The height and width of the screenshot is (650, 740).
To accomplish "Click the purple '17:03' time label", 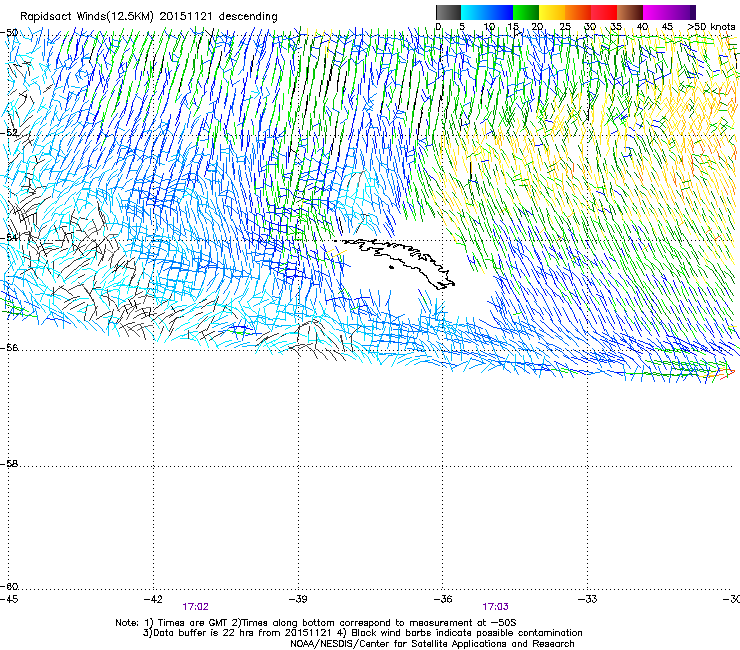I will pos(496,607).
